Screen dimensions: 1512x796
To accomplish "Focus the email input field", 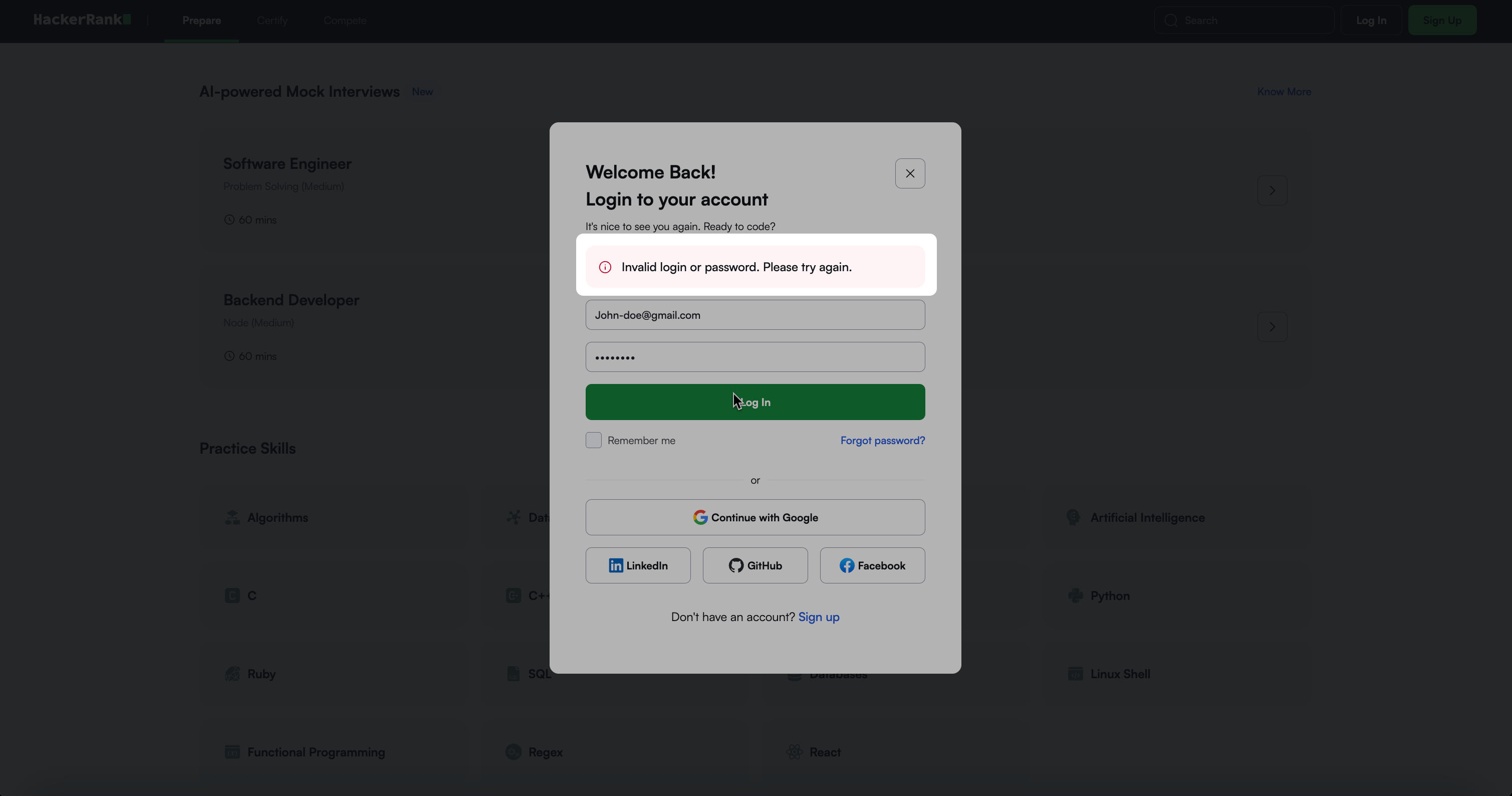I will (x=755, y=315).
